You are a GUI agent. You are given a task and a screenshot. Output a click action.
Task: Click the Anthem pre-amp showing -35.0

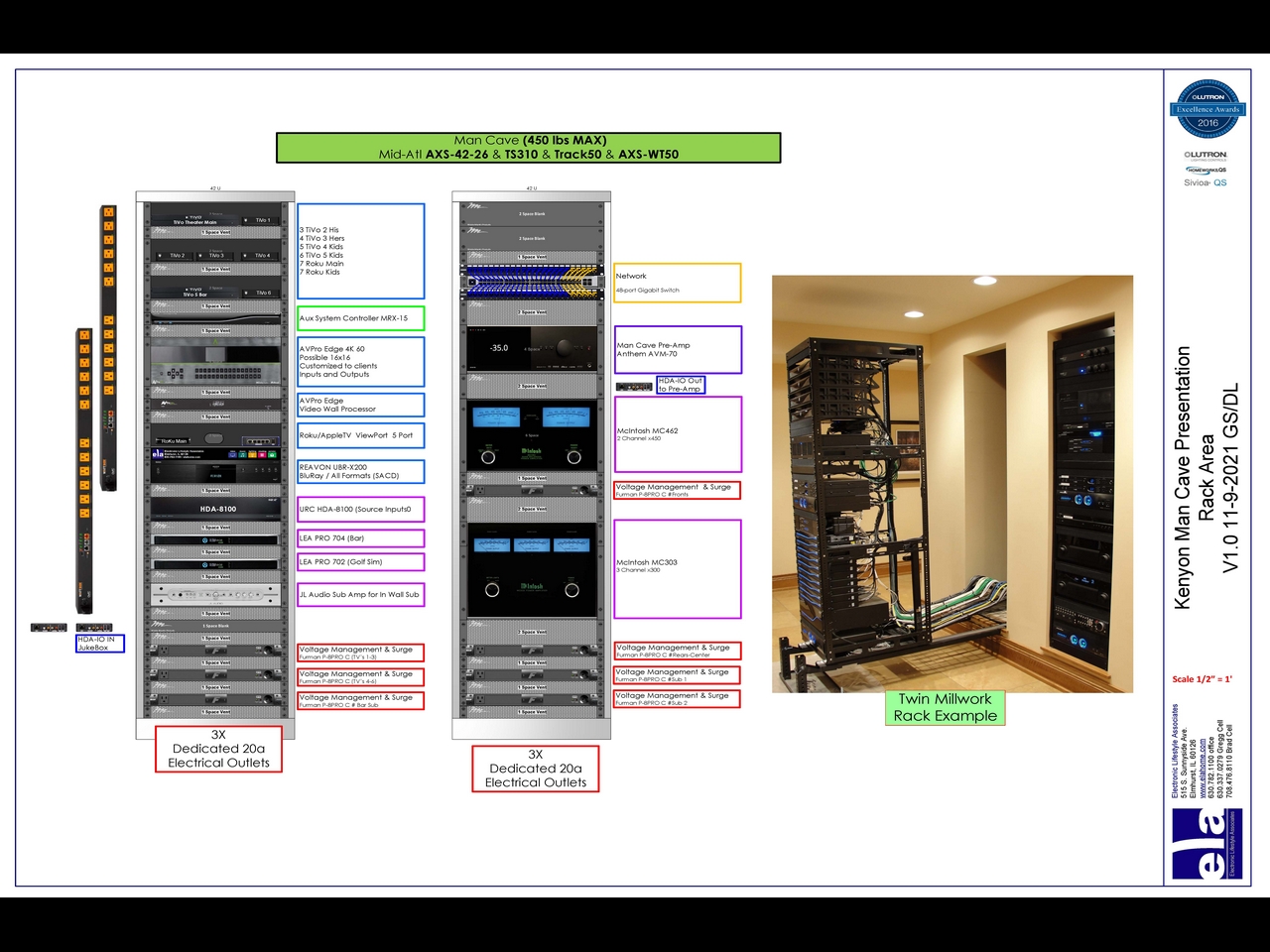(x=532, y=348)
